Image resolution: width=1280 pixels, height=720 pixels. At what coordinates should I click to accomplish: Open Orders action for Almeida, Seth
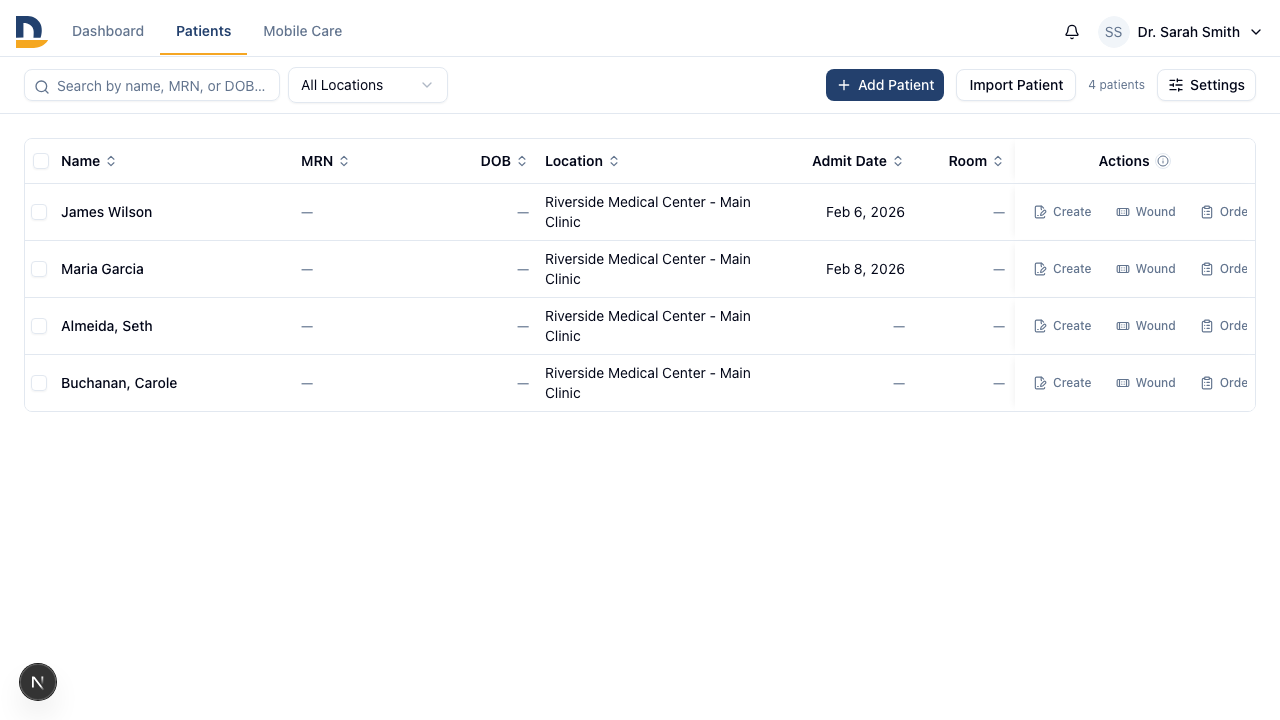(1224, 326)
